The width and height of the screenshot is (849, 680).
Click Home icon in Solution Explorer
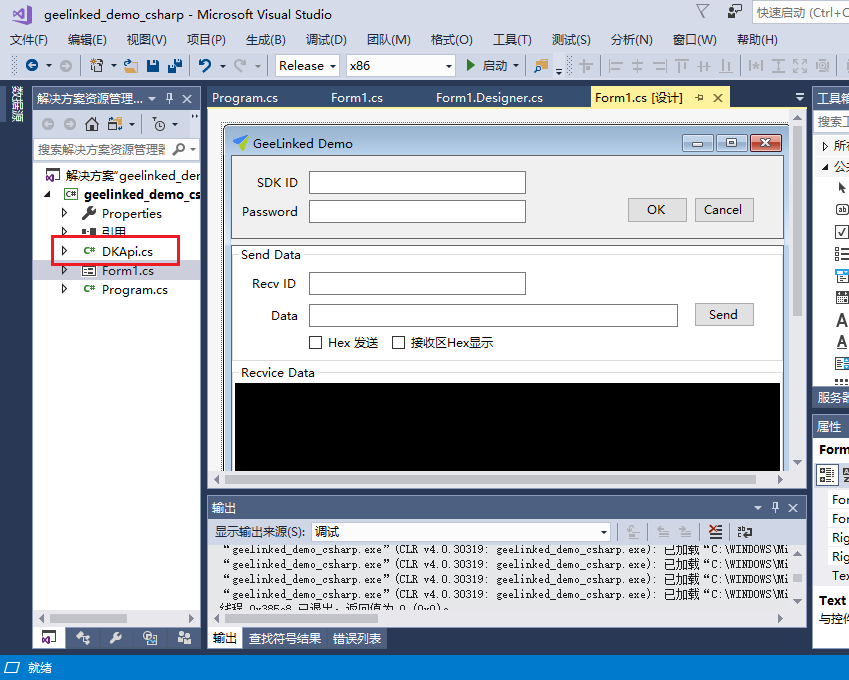pos(92,124)
